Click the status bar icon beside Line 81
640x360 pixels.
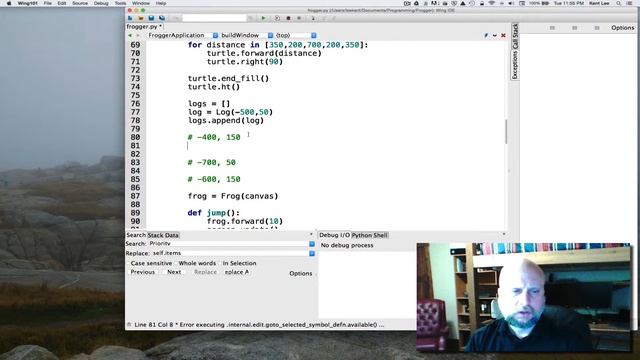pos(129,325)
